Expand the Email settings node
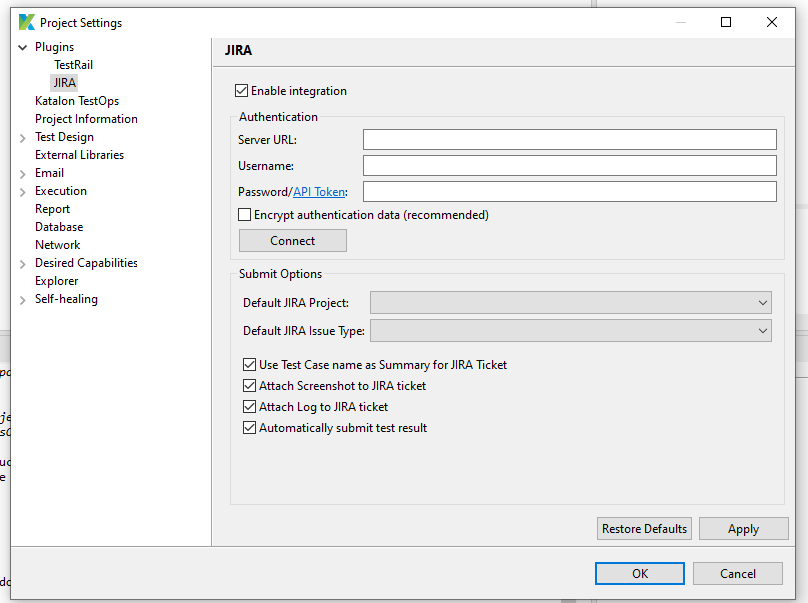Screen dimensions: 808x603 click(23, 174)
